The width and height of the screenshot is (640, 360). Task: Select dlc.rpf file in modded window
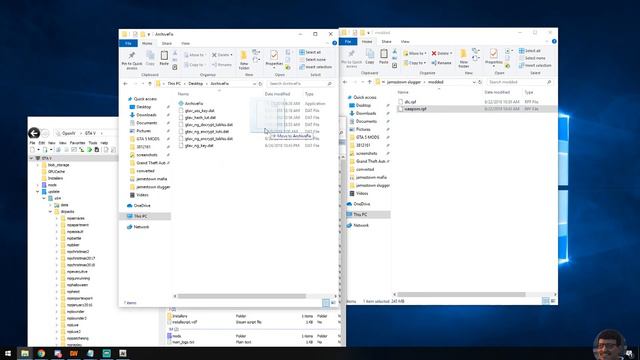click(x=410, y=102)
